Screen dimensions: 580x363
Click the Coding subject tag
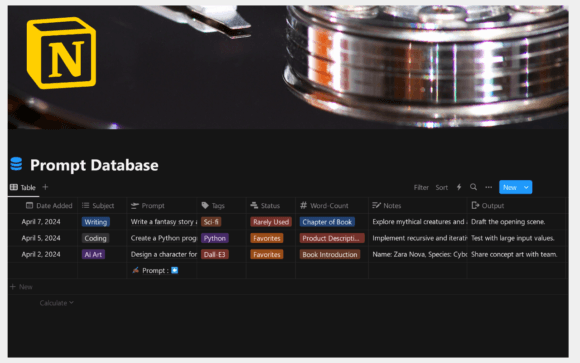pos(95,238)
